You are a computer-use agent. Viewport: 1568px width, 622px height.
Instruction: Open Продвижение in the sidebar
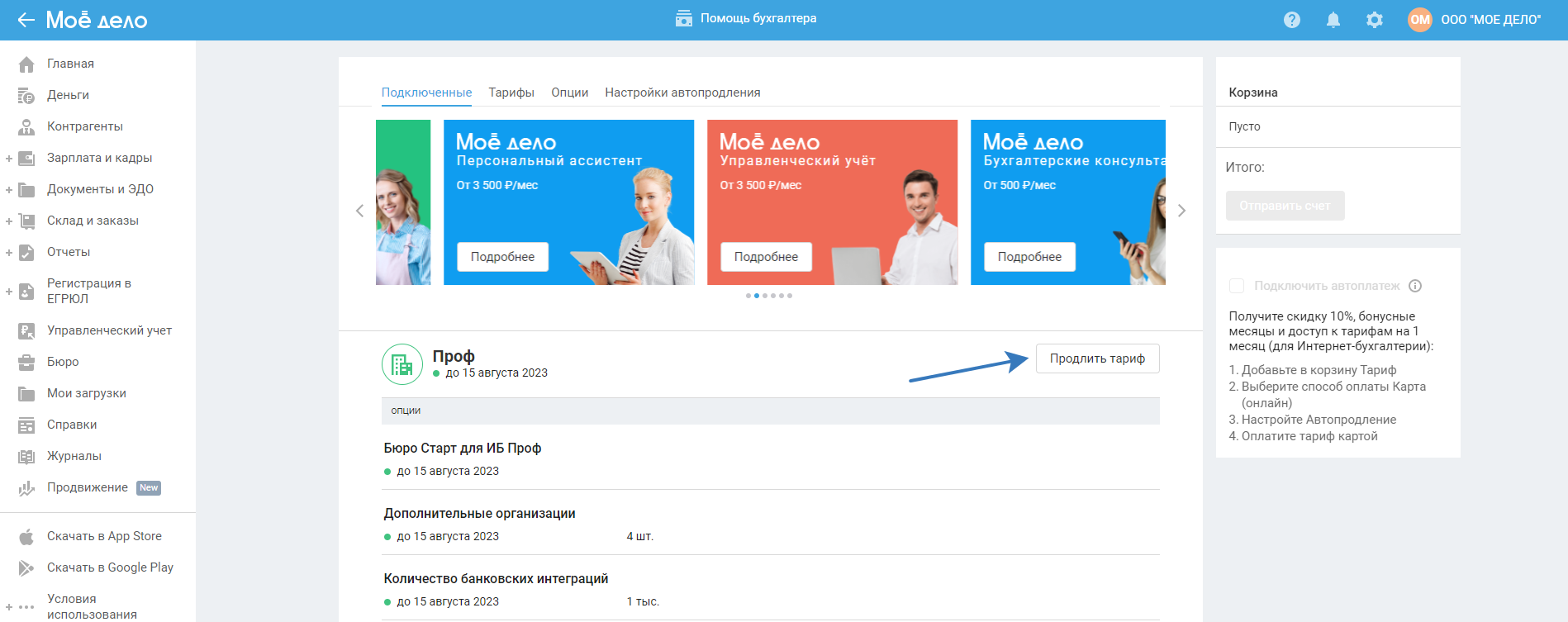coord(88,487)
